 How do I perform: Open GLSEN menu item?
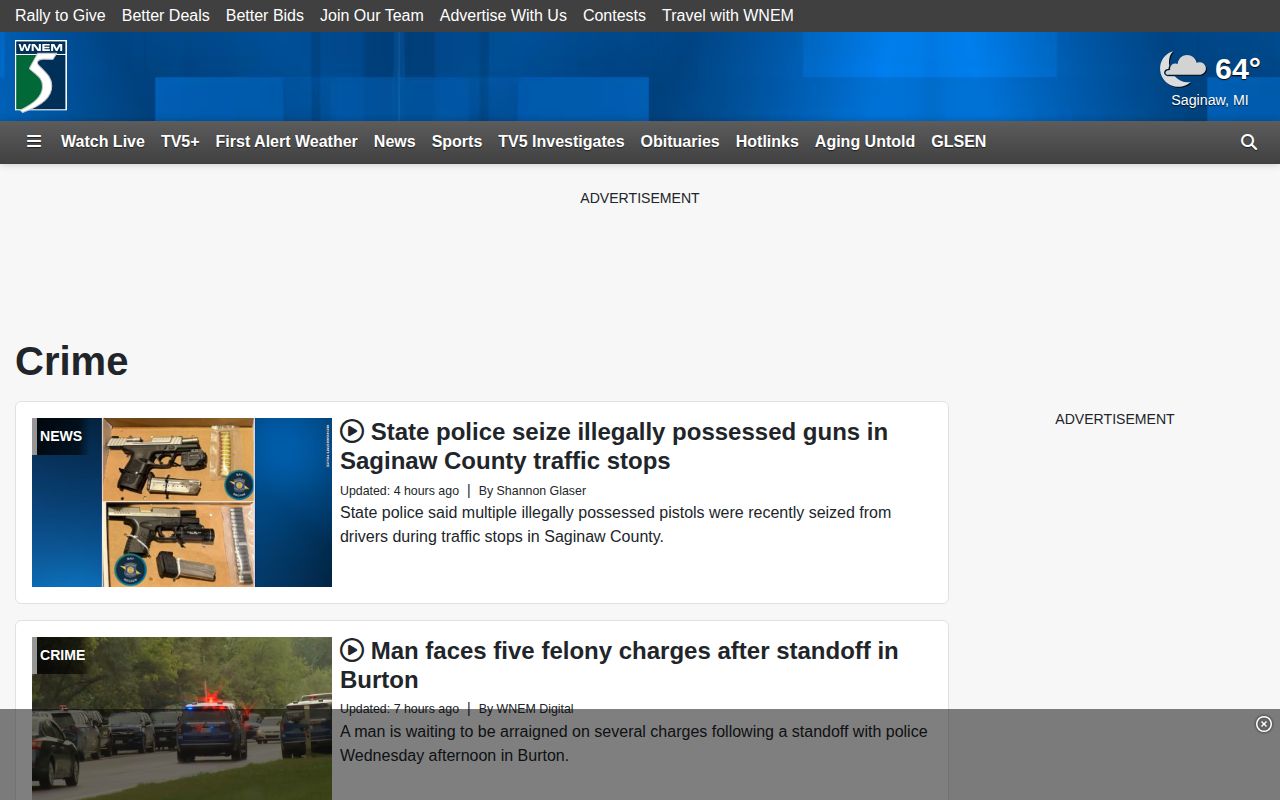[959, 141]
